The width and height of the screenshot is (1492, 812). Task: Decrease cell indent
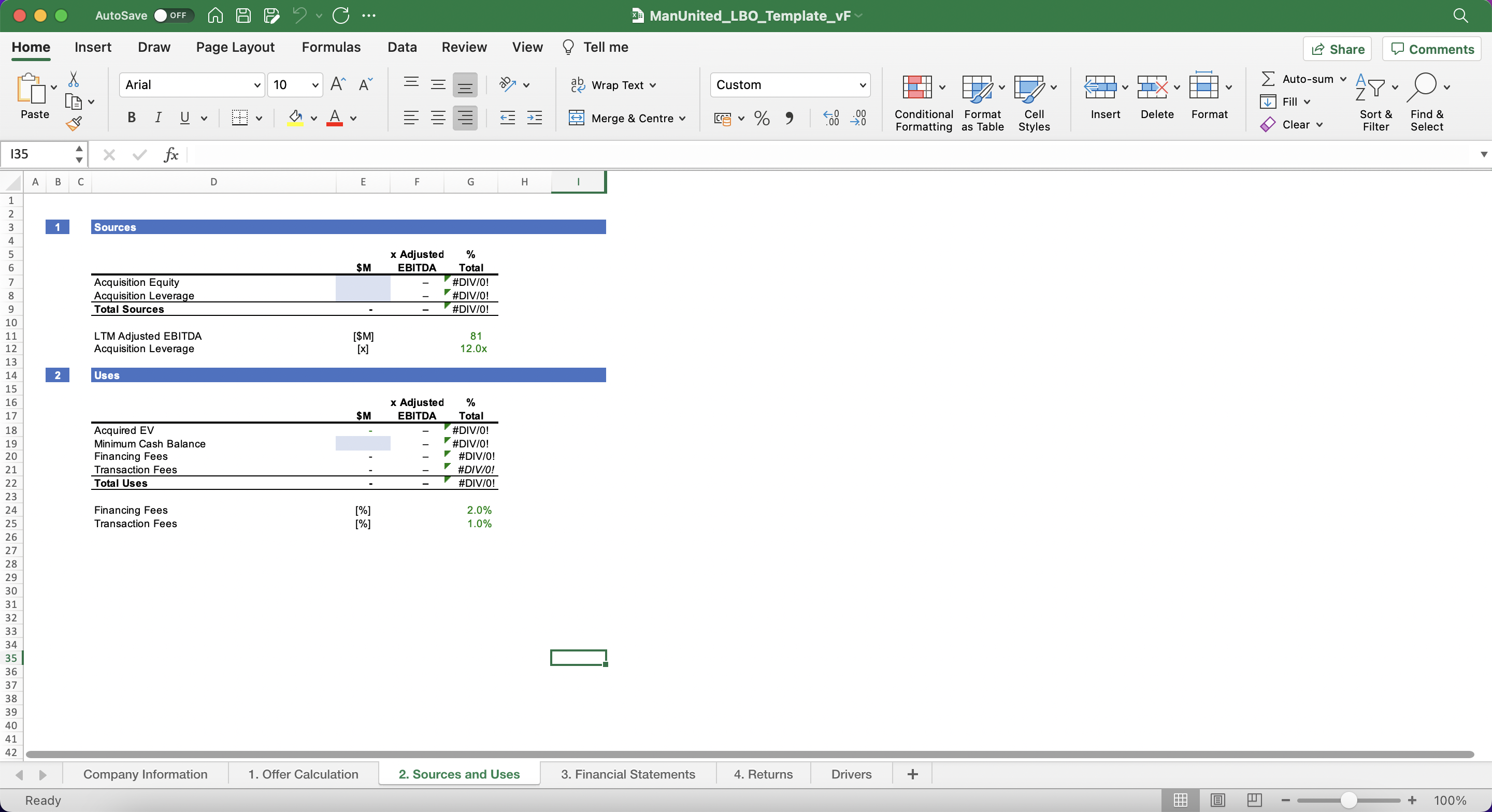(507, 118)
